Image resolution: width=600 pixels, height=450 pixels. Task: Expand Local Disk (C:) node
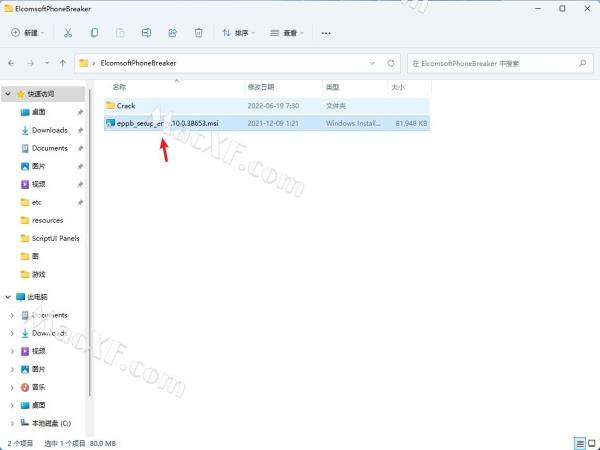12,423
